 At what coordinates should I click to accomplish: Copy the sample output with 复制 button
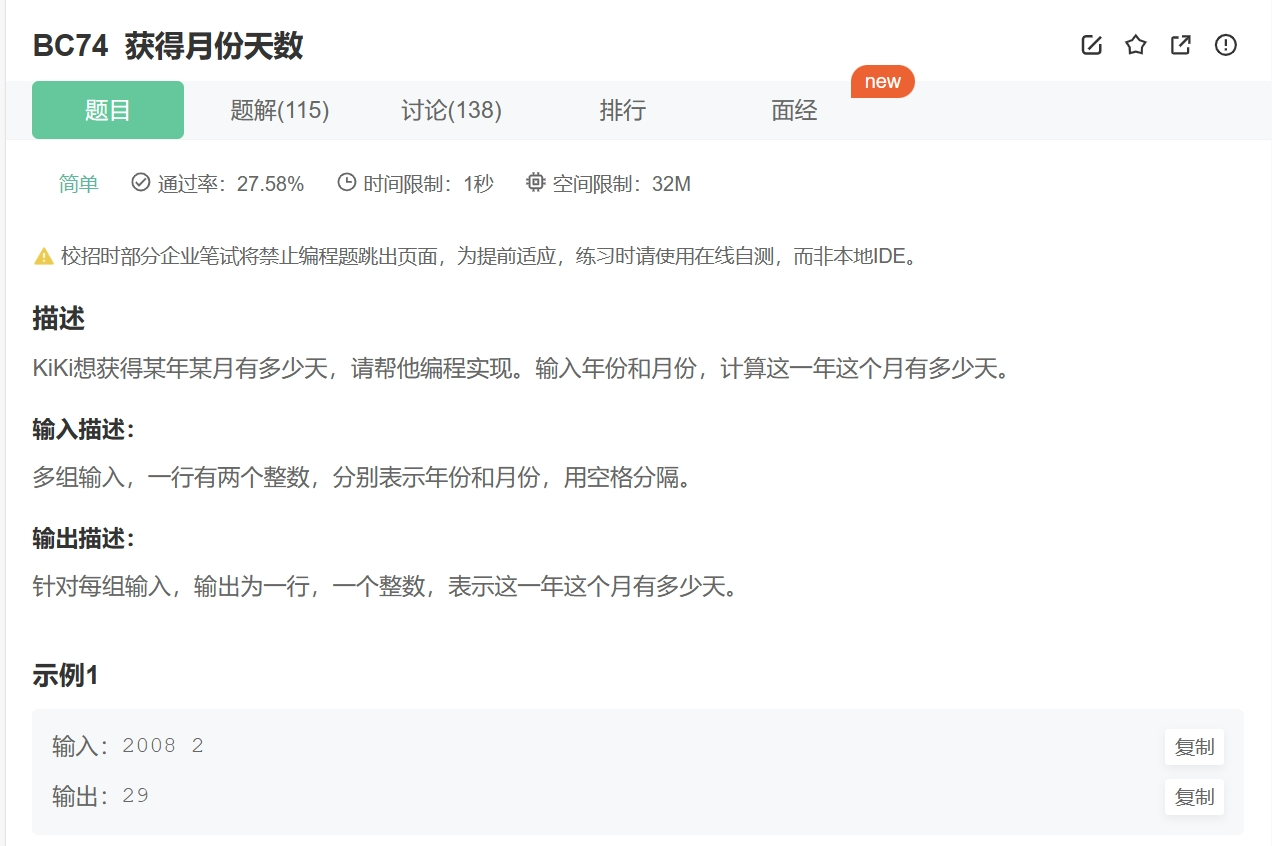click(1193, 796)
